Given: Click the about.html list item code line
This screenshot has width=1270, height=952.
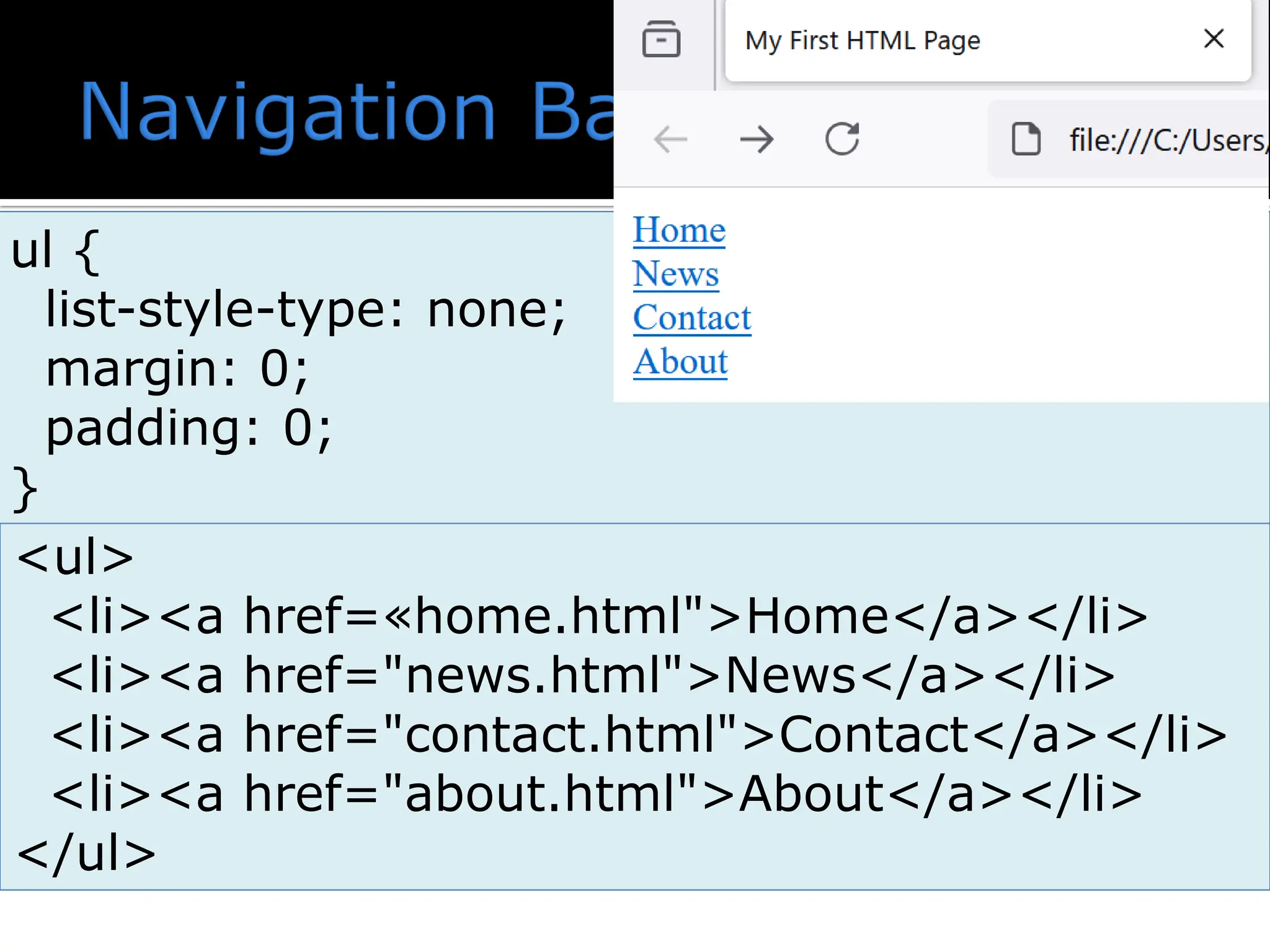Looking at the screenshot, I should [x=597, y=794].
